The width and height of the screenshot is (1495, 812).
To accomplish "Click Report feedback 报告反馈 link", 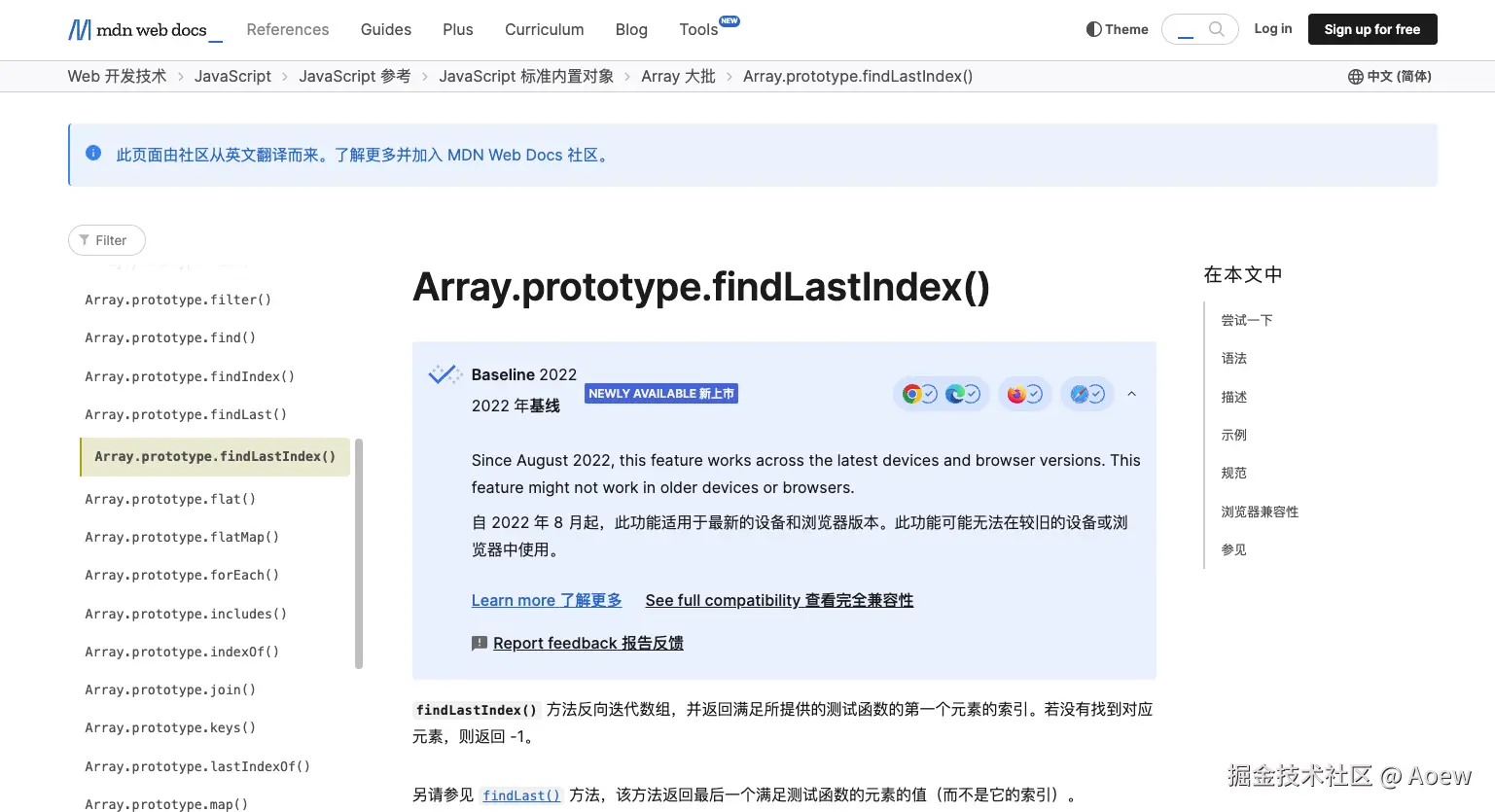I will tap(588, 643).
